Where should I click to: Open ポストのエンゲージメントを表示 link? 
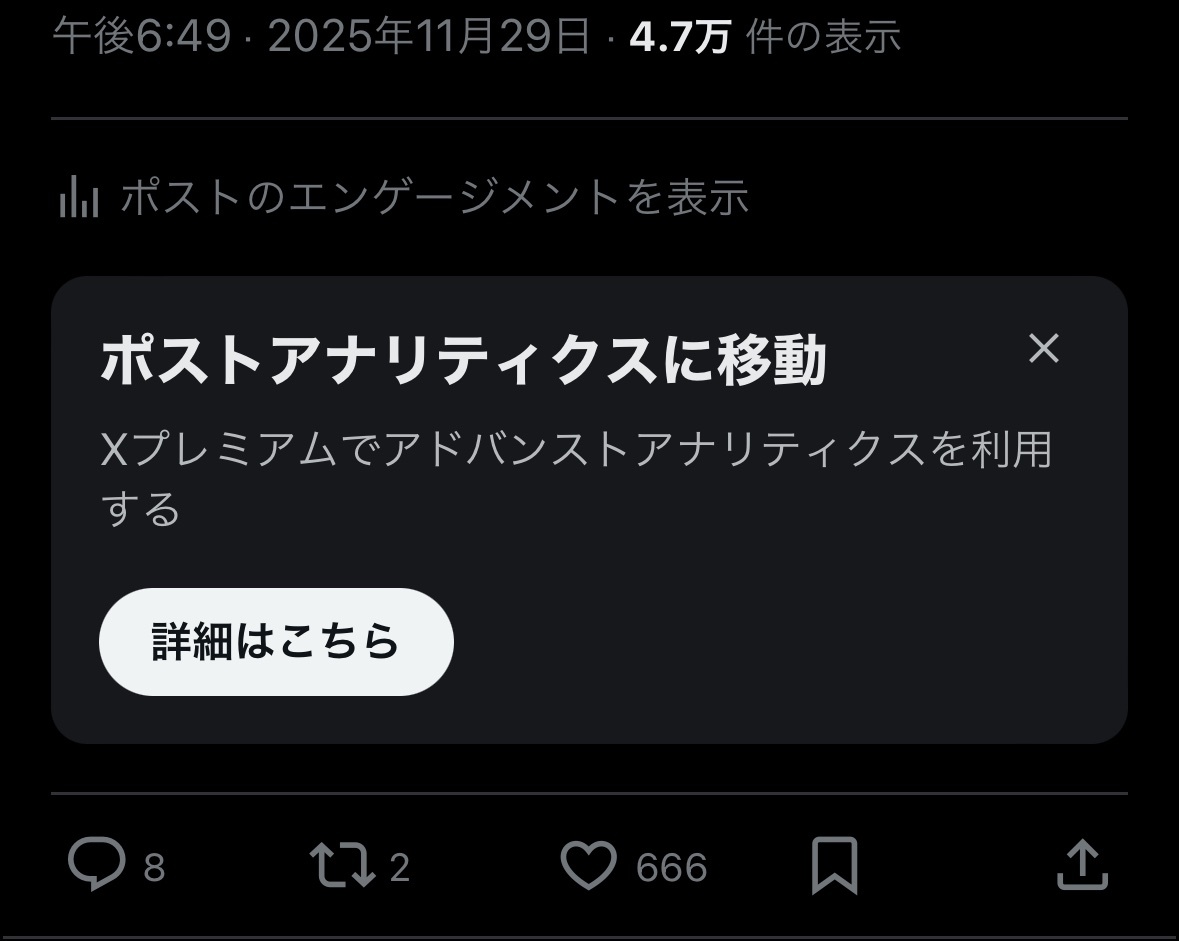click(435, 197)
